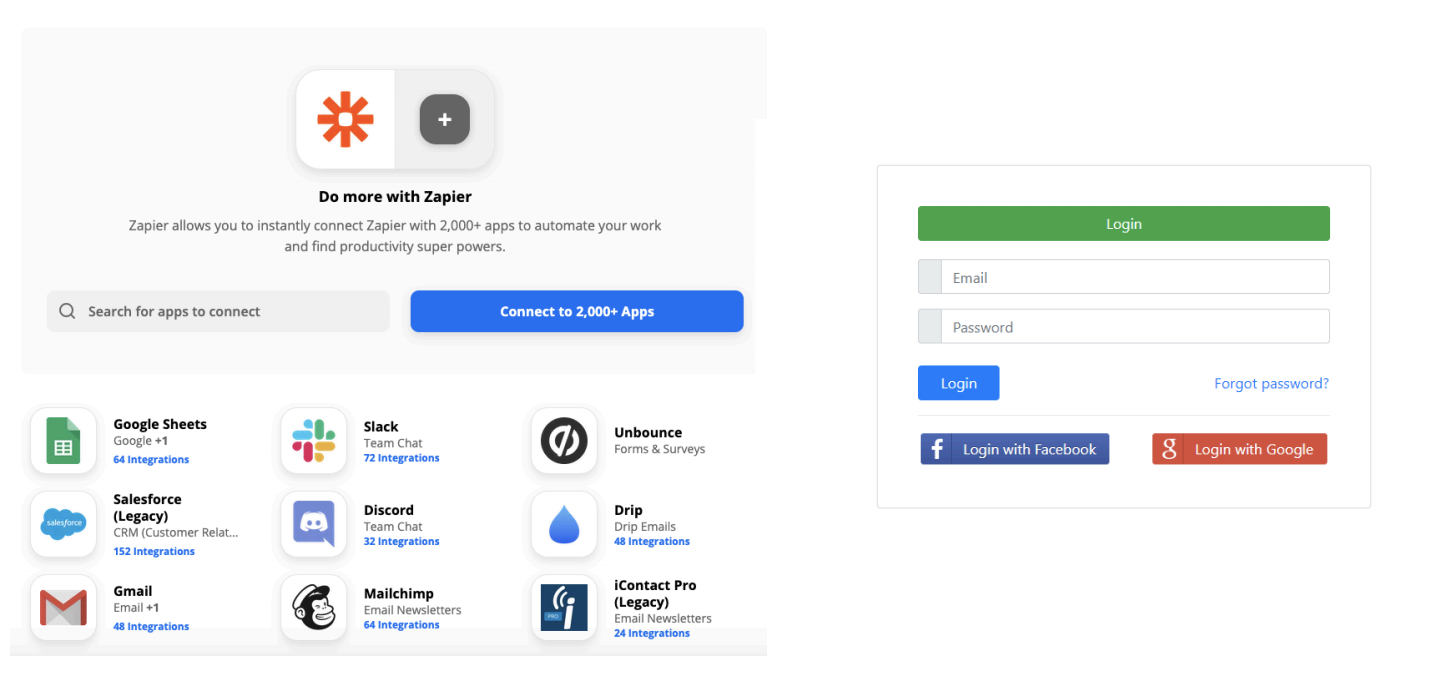The height and width of the screenshot is (694, 1434).
Task: Open Google Sheets 64 Integrations link
Action: (x=151, y=460)
